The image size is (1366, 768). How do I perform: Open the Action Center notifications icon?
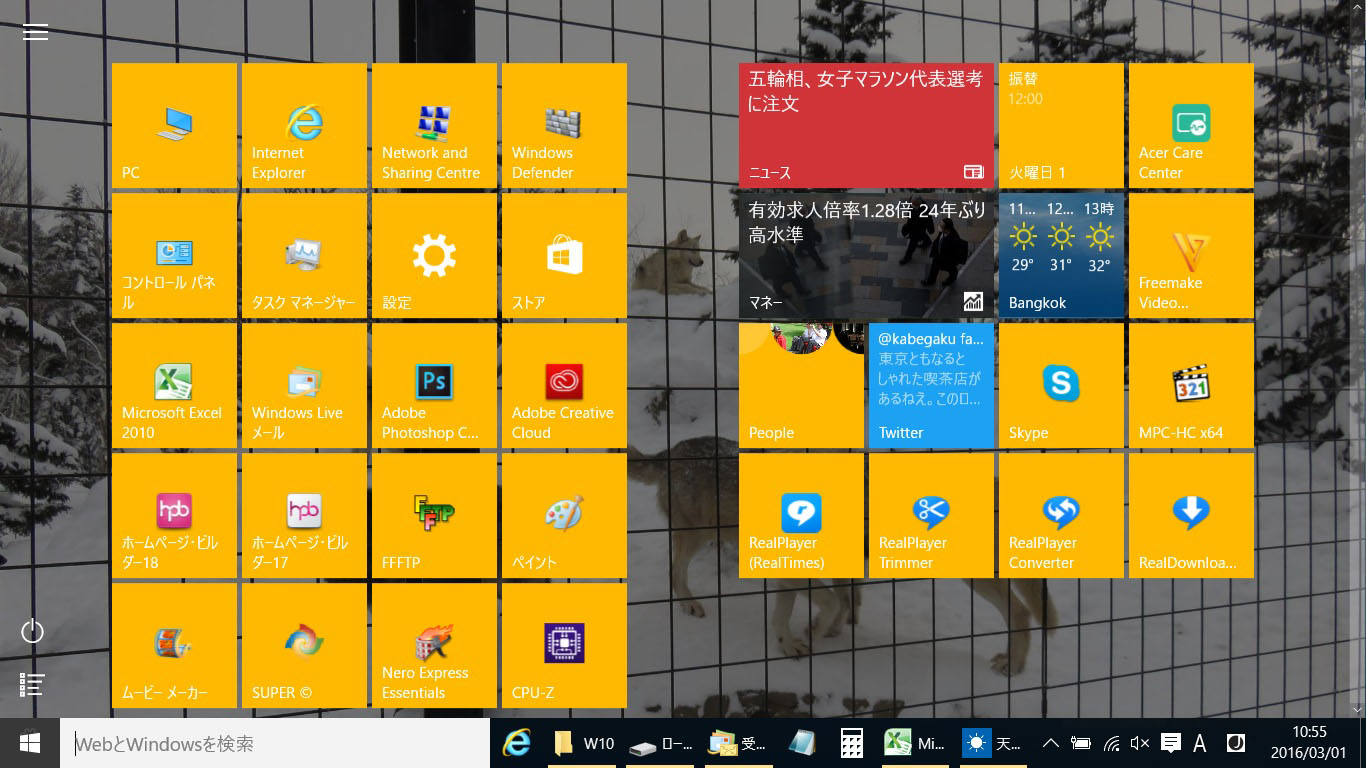[x=1170, y=743]
